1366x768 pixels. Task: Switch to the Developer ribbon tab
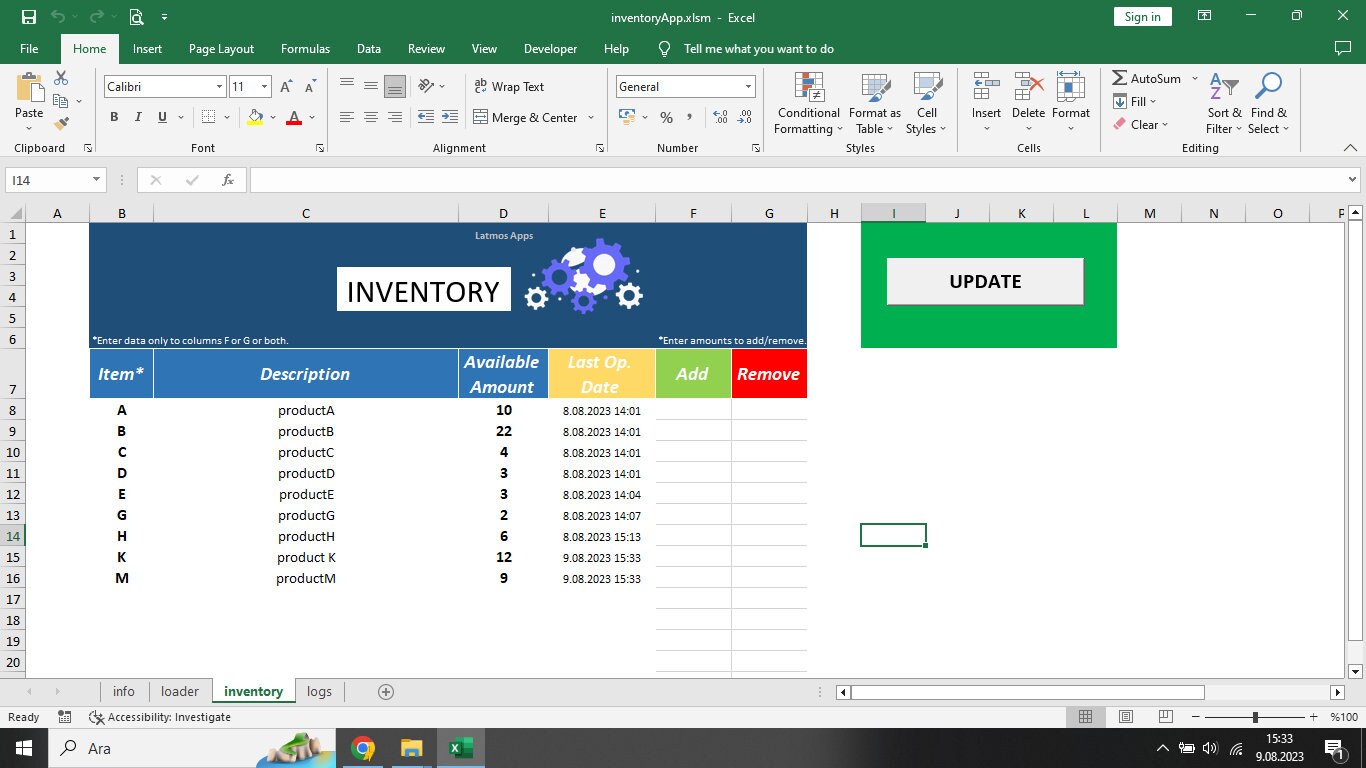pyautogui.click(x=550, y=48)
